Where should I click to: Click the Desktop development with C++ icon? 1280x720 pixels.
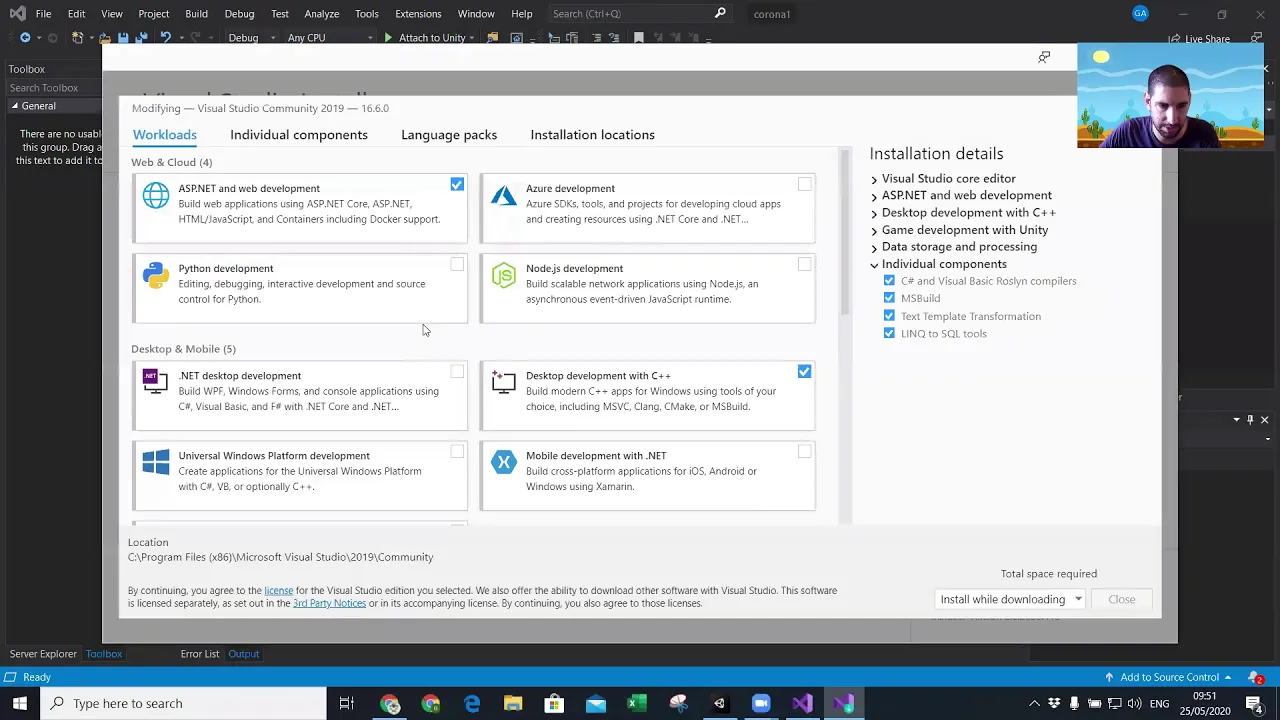[503, 382]
